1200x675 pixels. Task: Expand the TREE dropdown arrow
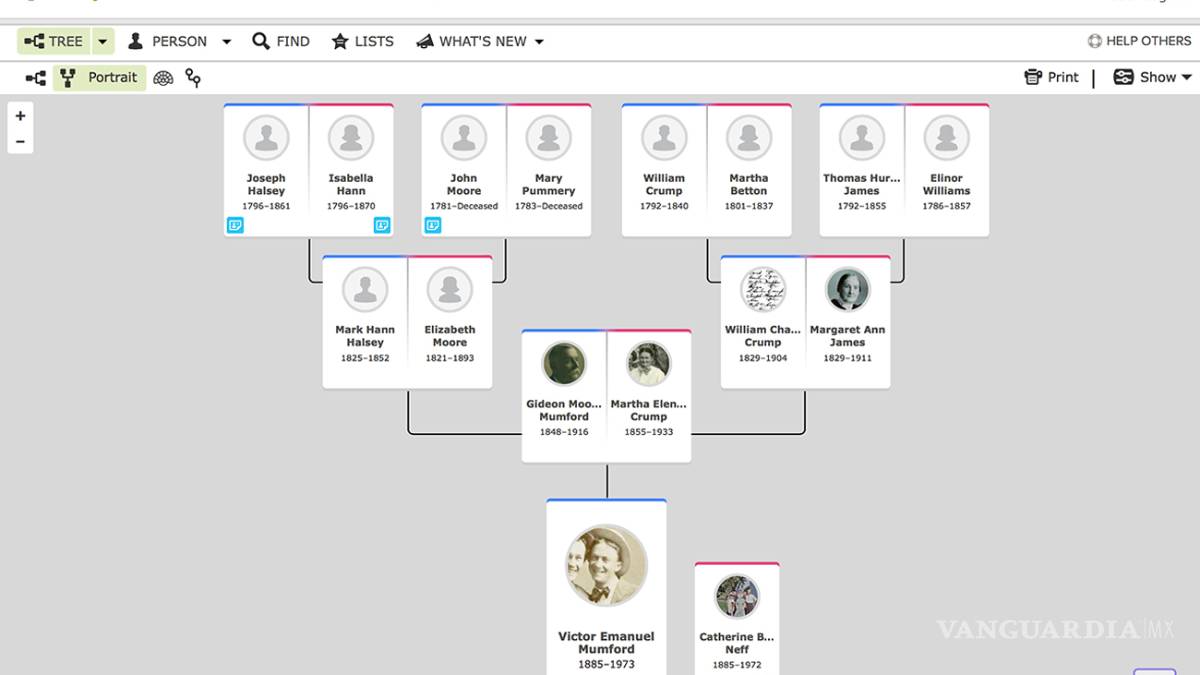(x=103, y=41)
